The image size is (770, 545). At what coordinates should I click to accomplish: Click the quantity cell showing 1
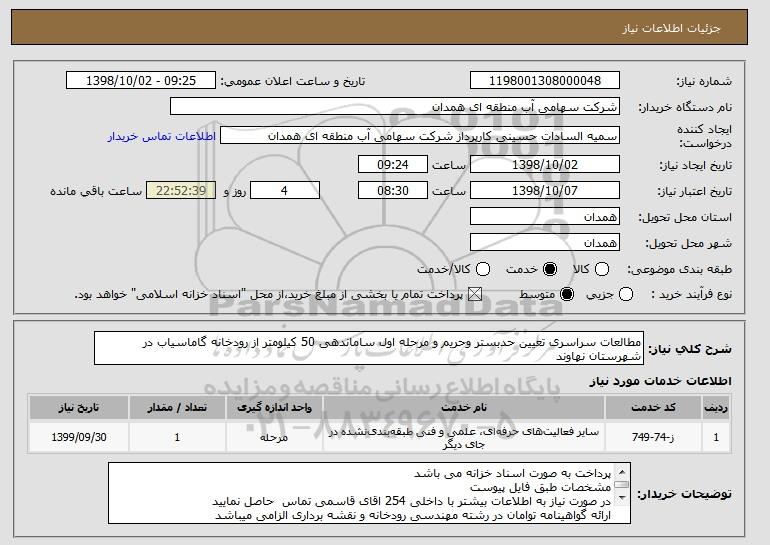click(x=177, y=437)
